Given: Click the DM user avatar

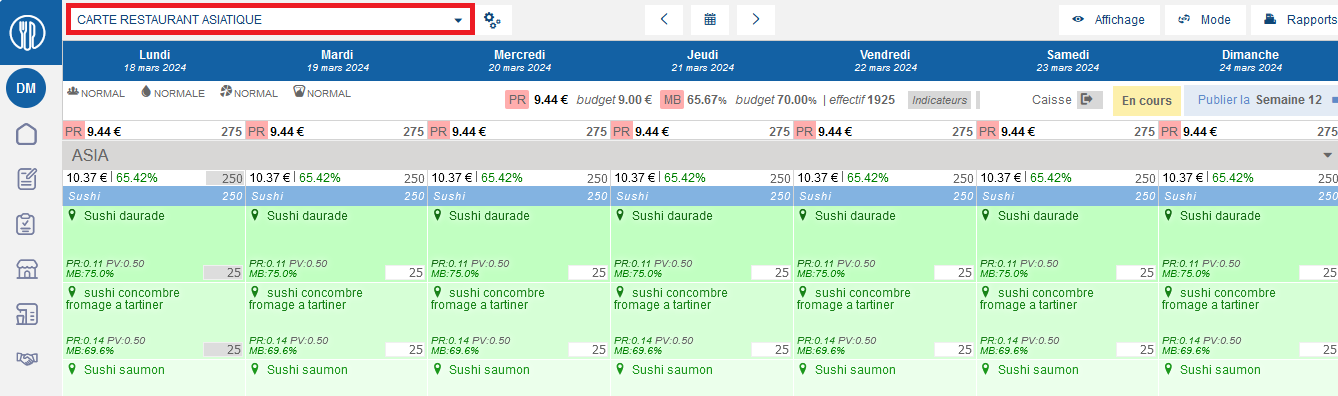Looking at the screenshot, I should click(x=27, y=88).
